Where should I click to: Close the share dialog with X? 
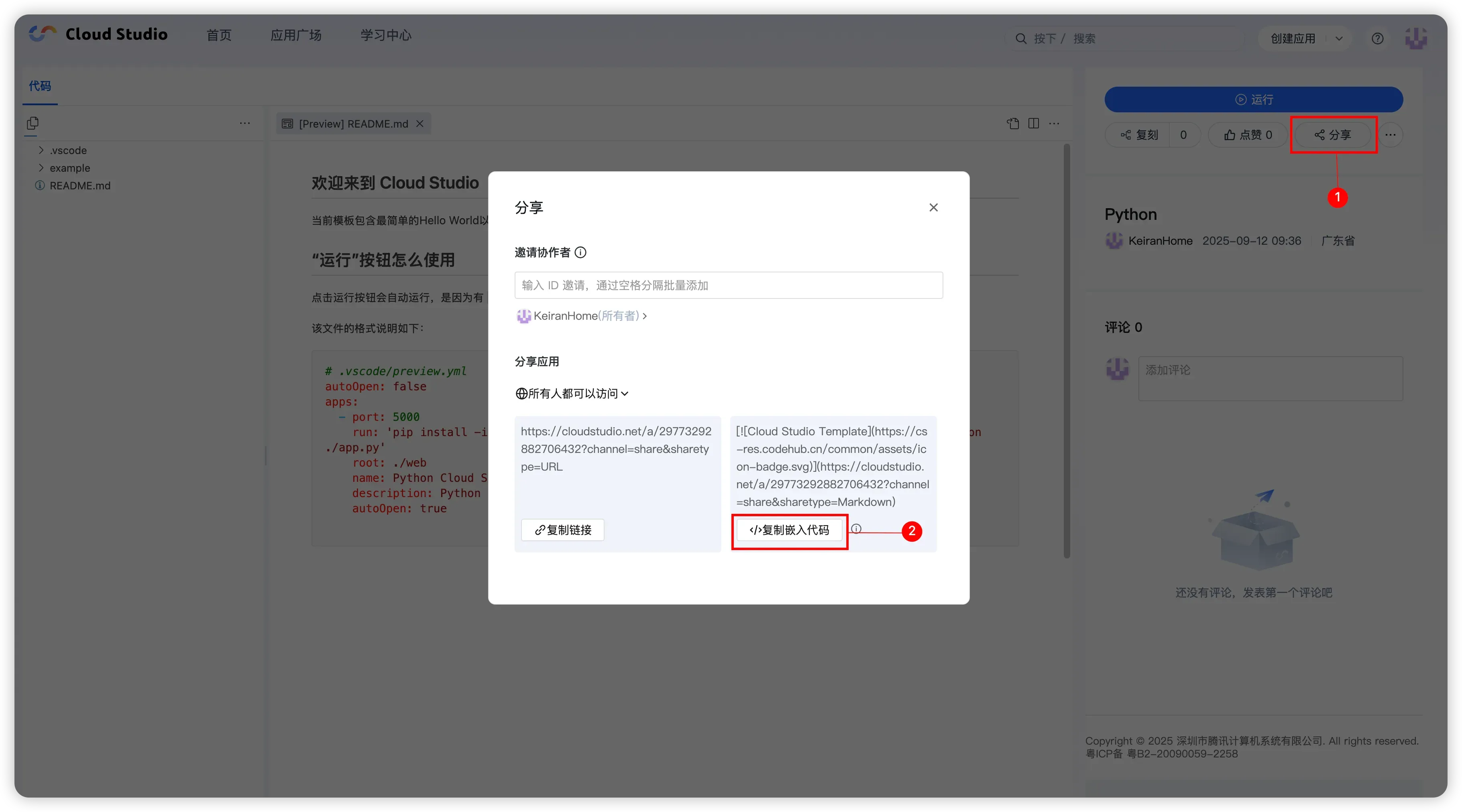(x=933, y=207)
